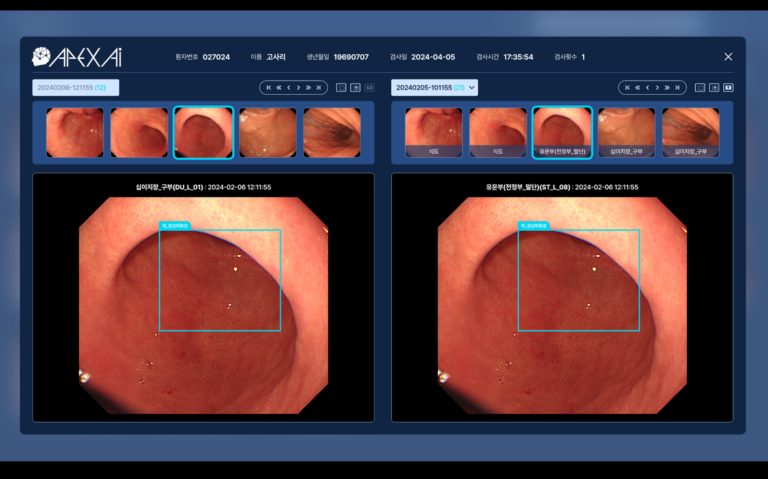768x479 pixels.
Task: Jump to first image in right navigator
Action: coord(627,88)
